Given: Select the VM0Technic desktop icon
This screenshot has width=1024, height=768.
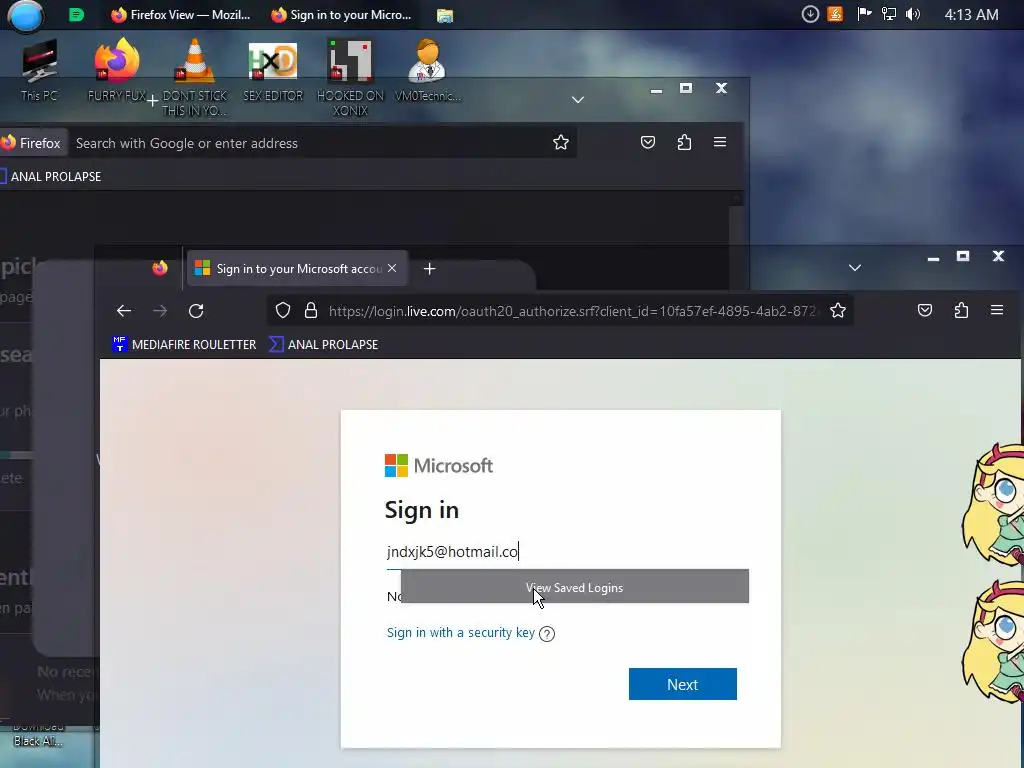Looking at the screenshot, I should (x=428, y=70).
